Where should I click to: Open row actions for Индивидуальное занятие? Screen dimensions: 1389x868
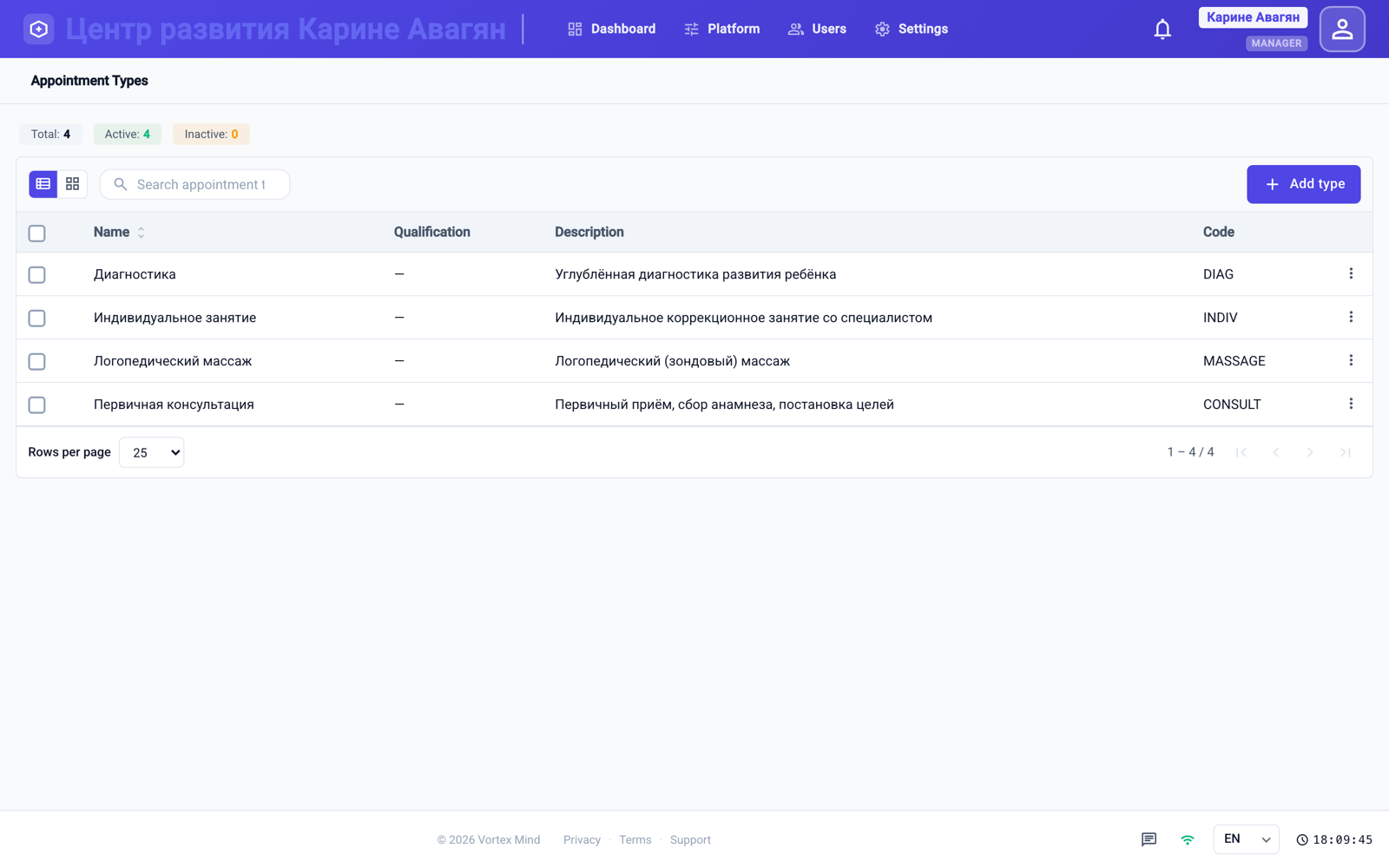[x=1351, y=317]
